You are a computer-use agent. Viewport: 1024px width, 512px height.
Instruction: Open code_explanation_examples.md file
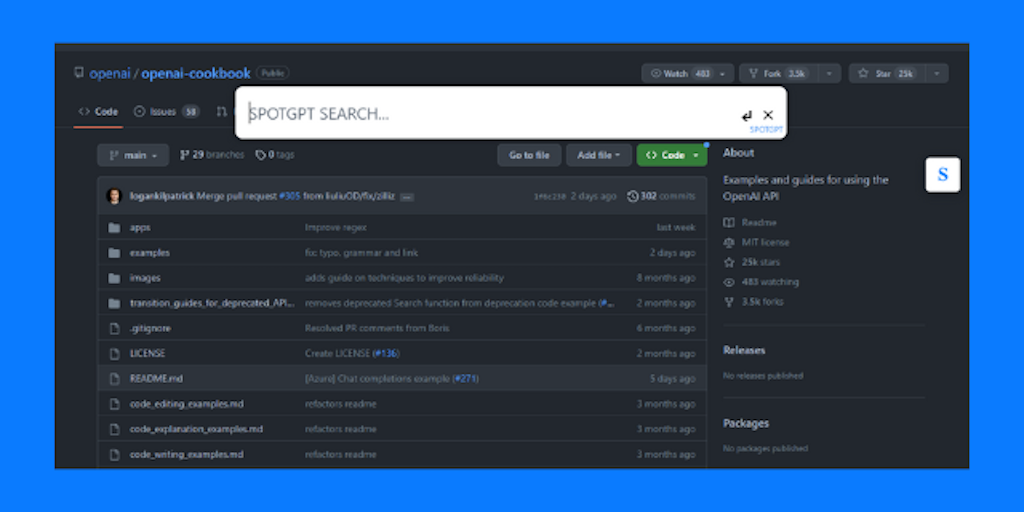pyautogui.click(x=197, y=429)
